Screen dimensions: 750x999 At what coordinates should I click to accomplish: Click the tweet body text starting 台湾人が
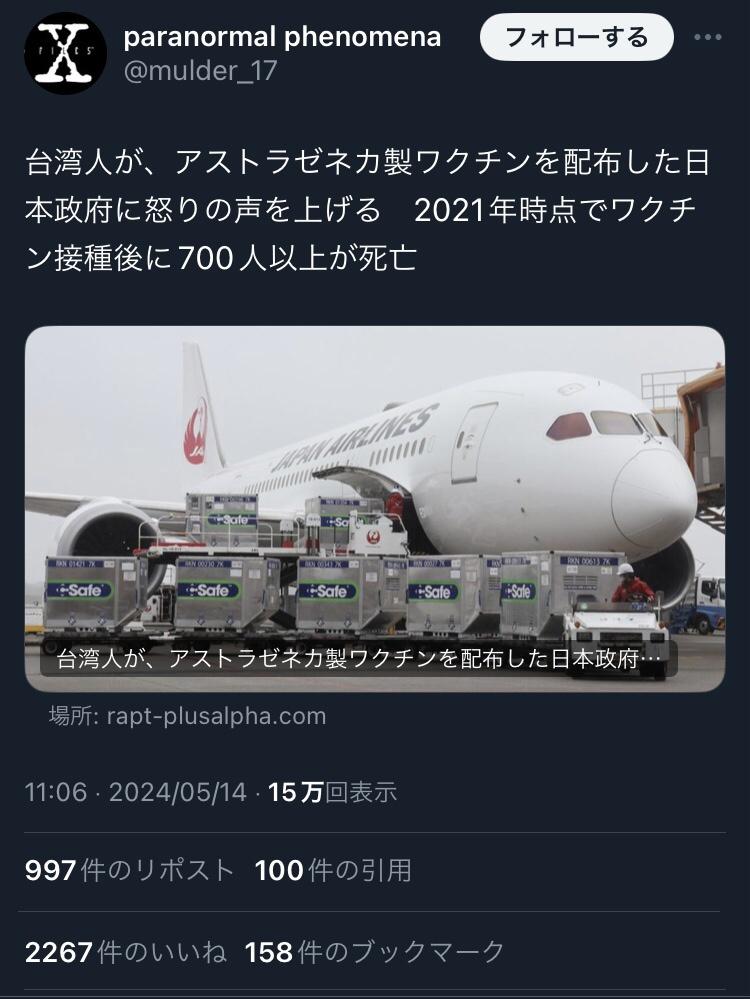coord(368,211)
